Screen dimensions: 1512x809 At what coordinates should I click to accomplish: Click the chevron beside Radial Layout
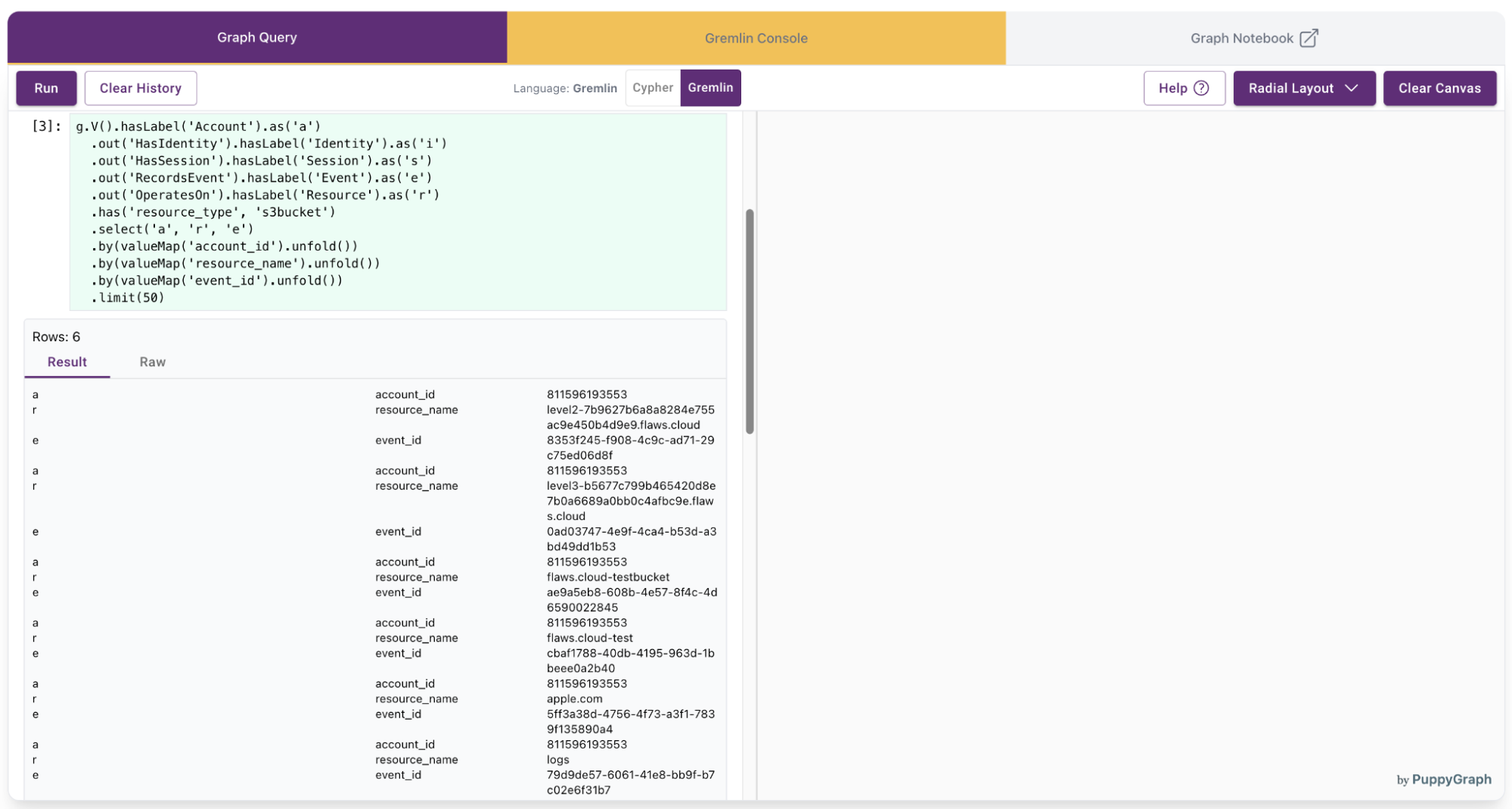coord(1353,88)
